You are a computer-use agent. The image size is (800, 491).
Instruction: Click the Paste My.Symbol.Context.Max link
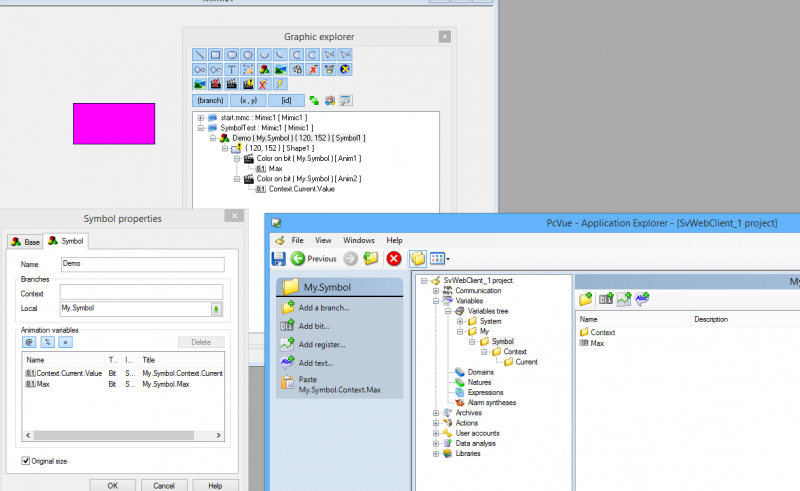(340, 385)
